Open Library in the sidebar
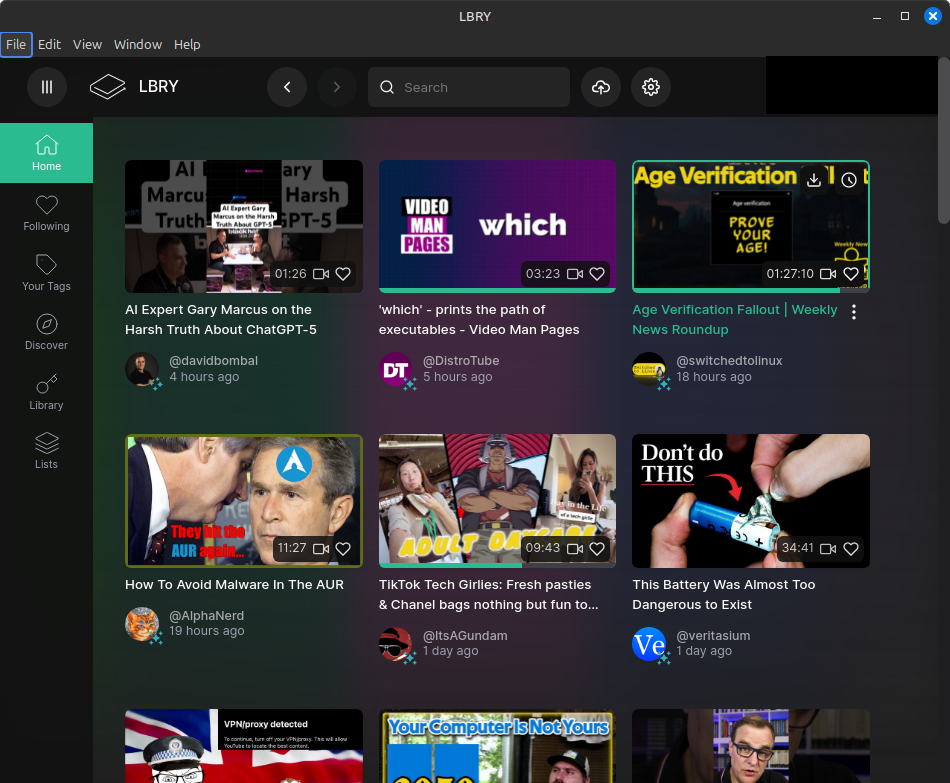Screen dimensions: 950x783 coord(47,392)
